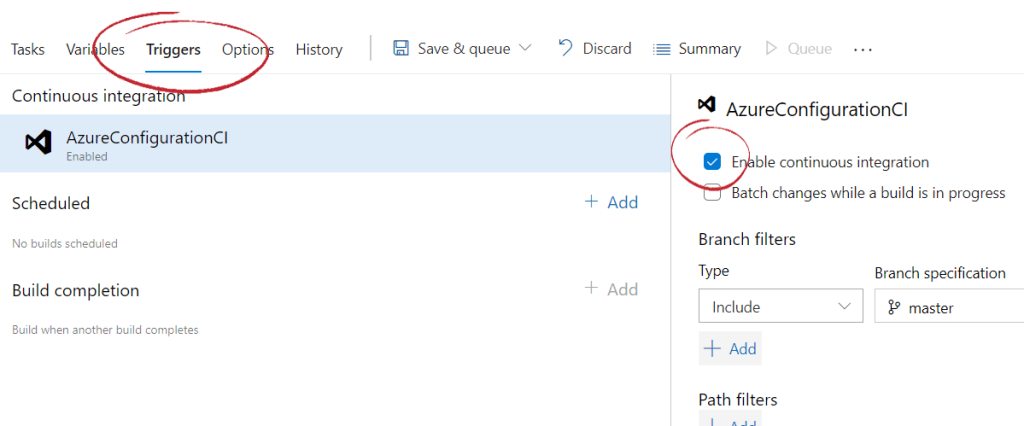Add a Build completion trigger
1024x426 pixels.
(611, 289)
